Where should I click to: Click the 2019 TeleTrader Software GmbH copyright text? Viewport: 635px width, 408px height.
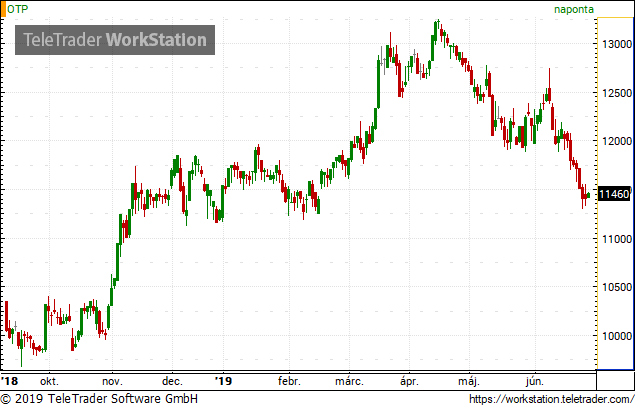99,399
